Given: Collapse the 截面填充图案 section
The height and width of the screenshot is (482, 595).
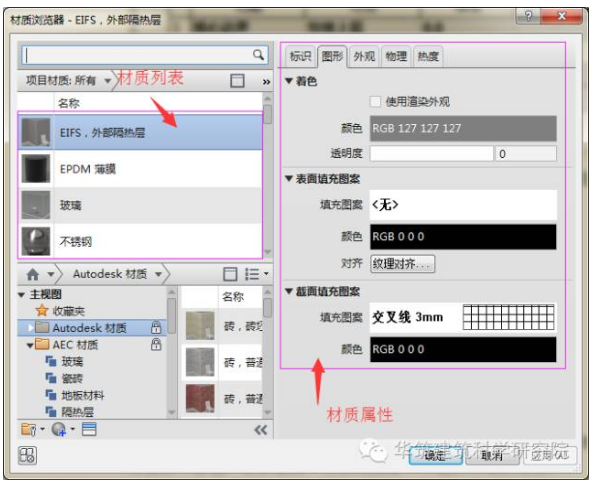Looking at the screenshot, I should click(289, 291).
